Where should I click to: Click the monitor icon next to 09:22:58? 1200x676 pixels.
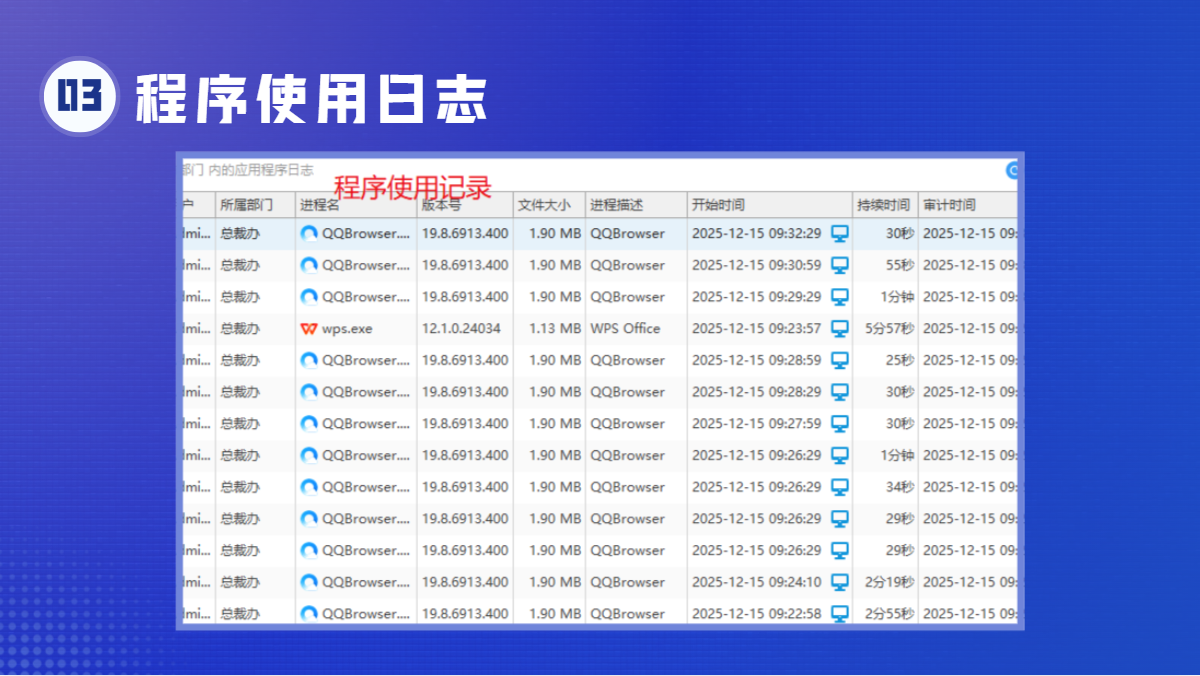(x=840, y=613)
